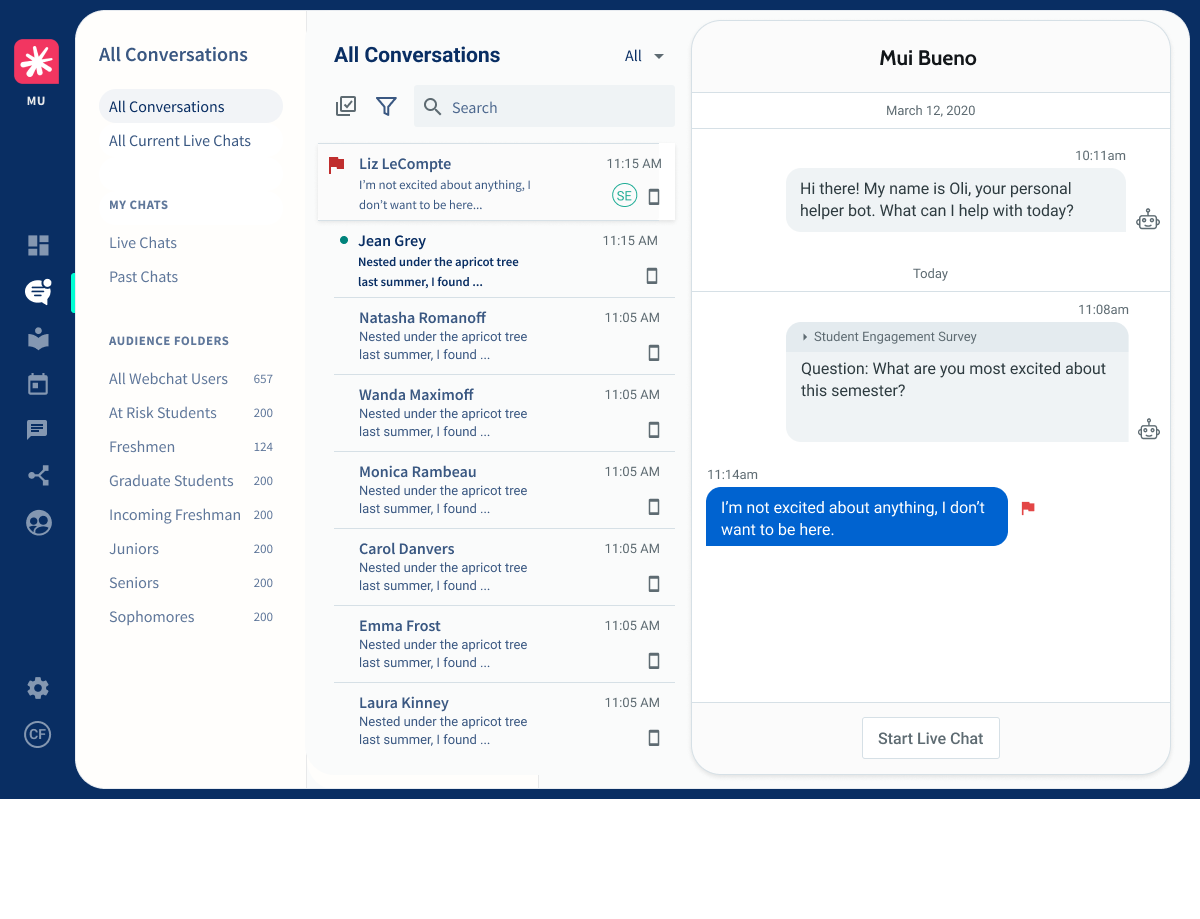Expand the Student Engagement Survey header

pyautogui.click(x=957, y=337)
